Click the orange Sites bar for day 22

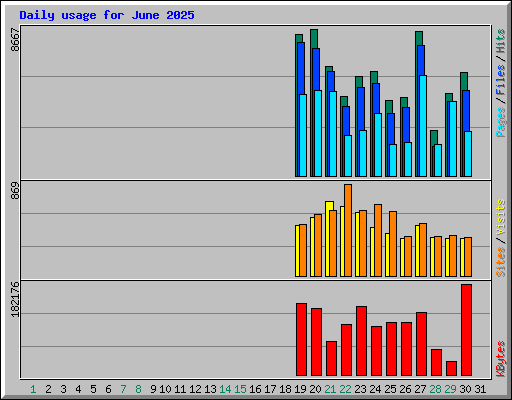coord(348,230)
